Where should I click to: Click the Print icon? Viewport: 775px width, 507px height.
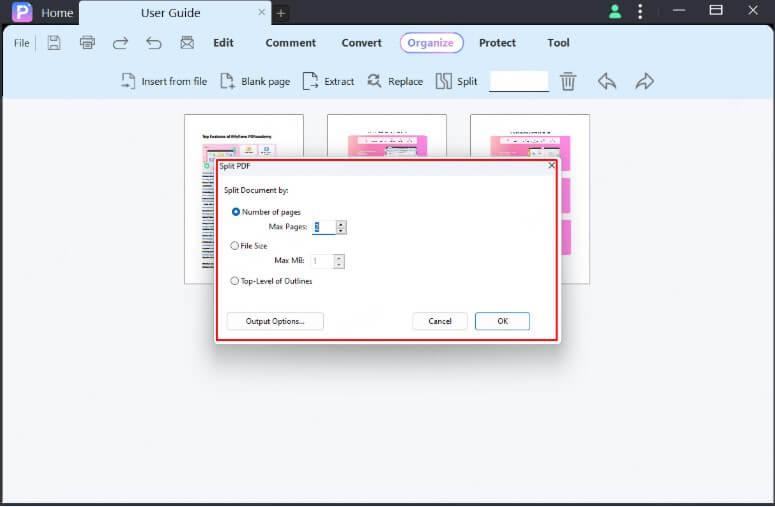(x=87, y=42)
